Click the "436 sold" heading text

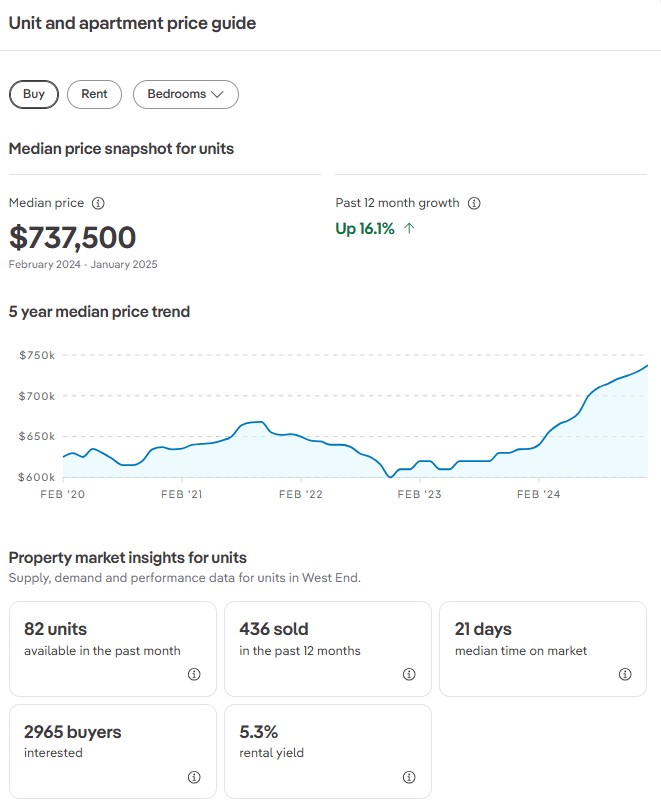pos(273,629)
